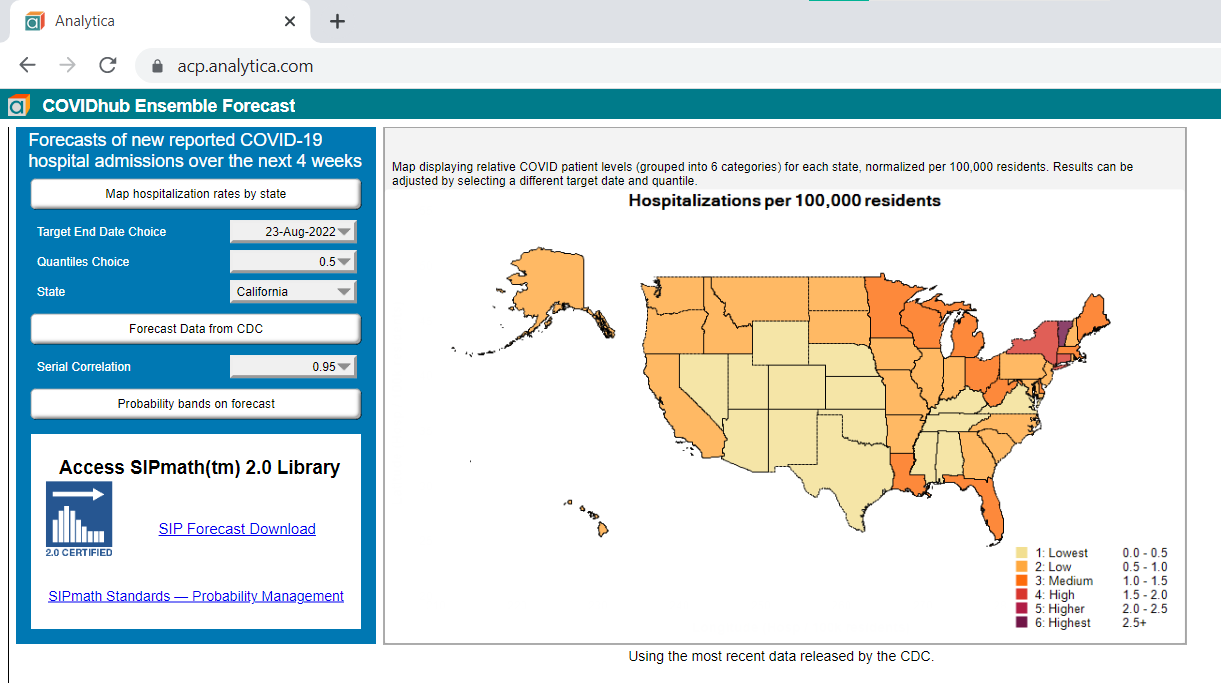Click the Low legend color swatch
Viewport: 1221px width, 683px height.
[x=1022, y=567]
